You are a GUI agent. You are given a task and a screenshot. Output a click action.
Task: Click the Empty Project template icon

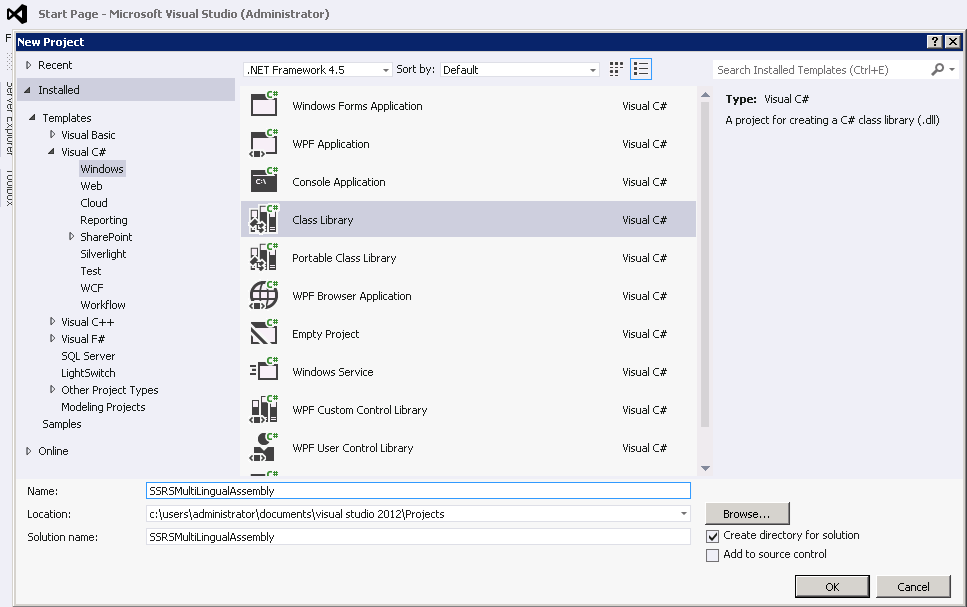coord(264,334)
